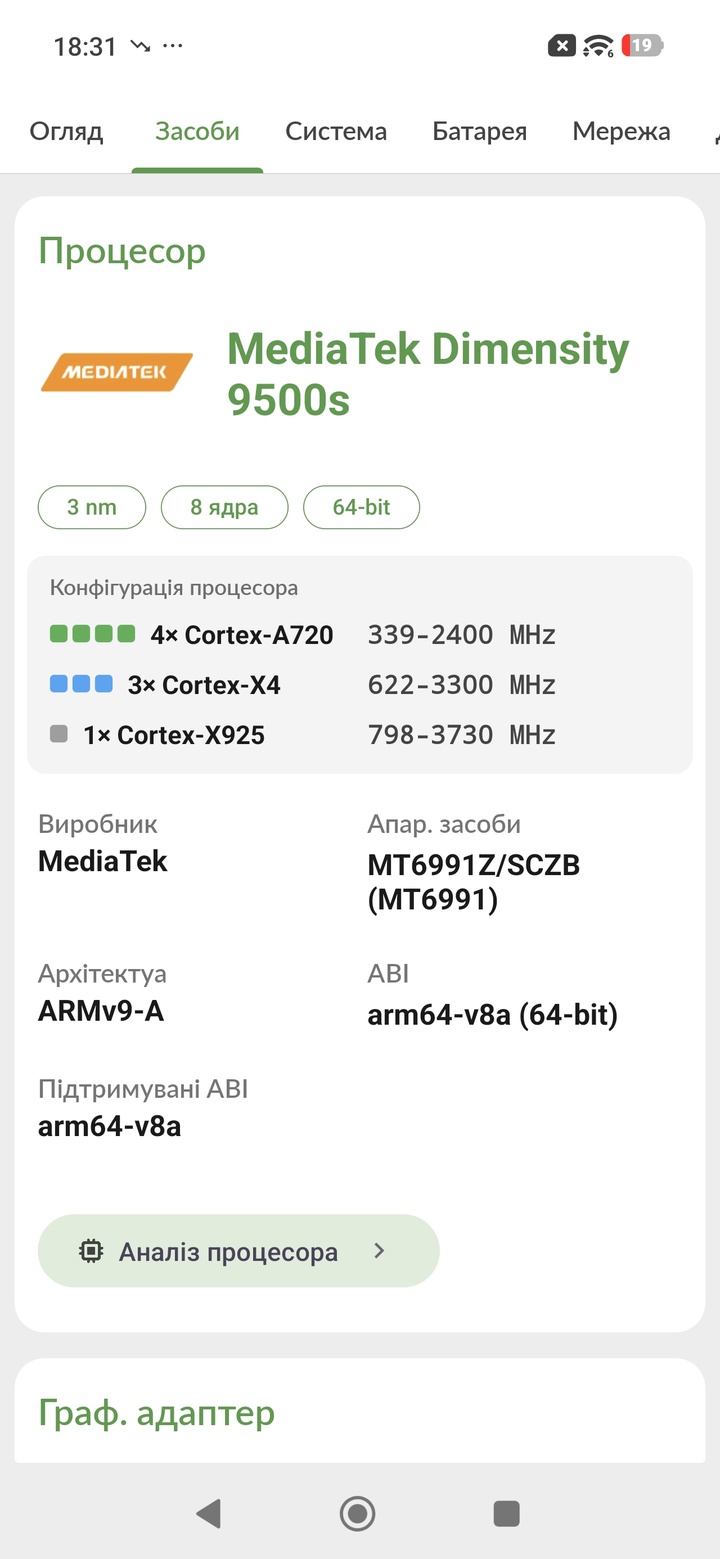Tap the MediaTek logo image
Viewport: 720px width, 1559px height.
click(x=116, y=372)
